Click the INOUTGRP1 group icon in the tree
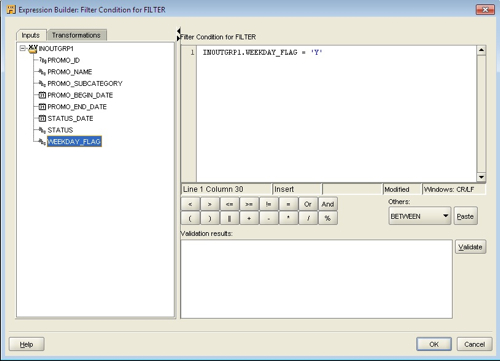Viewport: 500px width, 361px height. pos(33,49)
